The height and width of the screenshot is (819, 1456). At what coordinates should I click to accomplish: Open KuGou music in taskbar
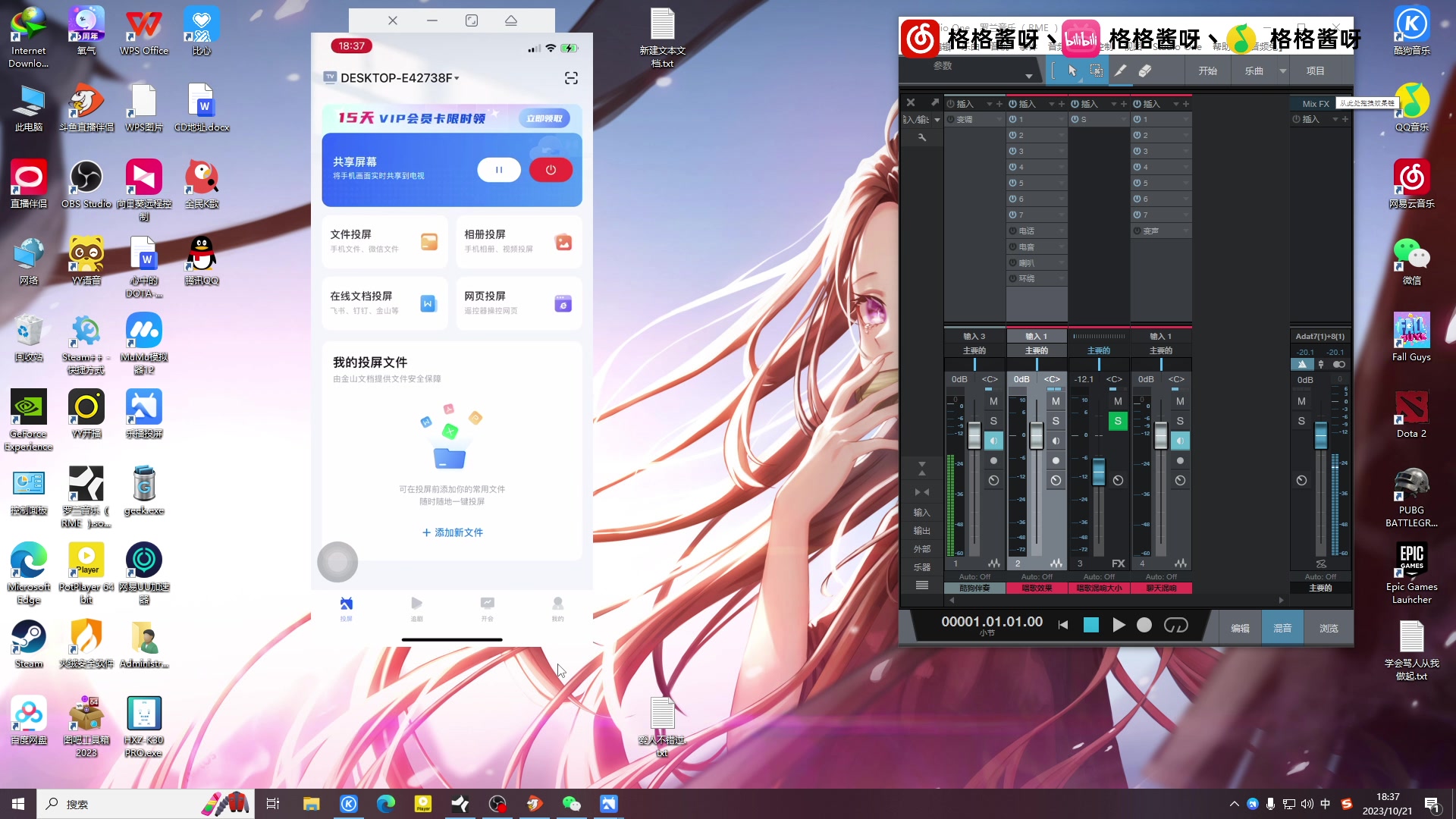pyautogui.click(x=349, y=804)
